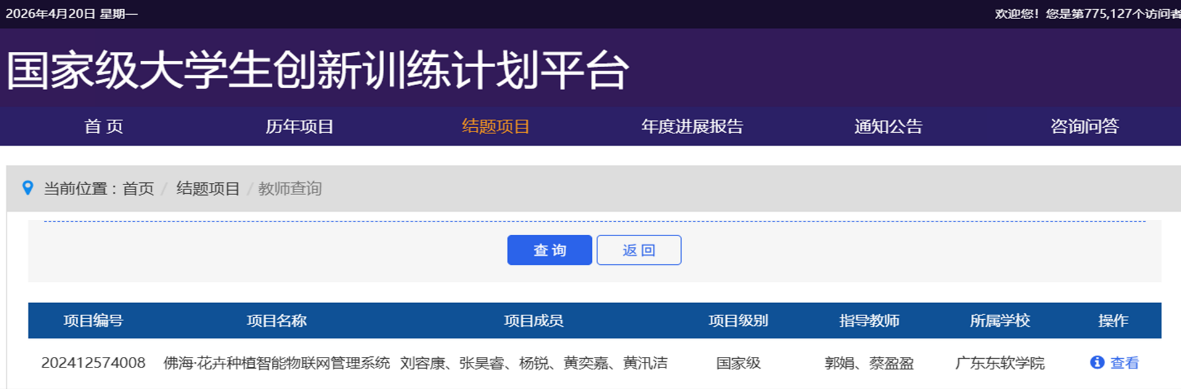
Task: Click the 所属学校 column header
Action: [x=999, y=320]
